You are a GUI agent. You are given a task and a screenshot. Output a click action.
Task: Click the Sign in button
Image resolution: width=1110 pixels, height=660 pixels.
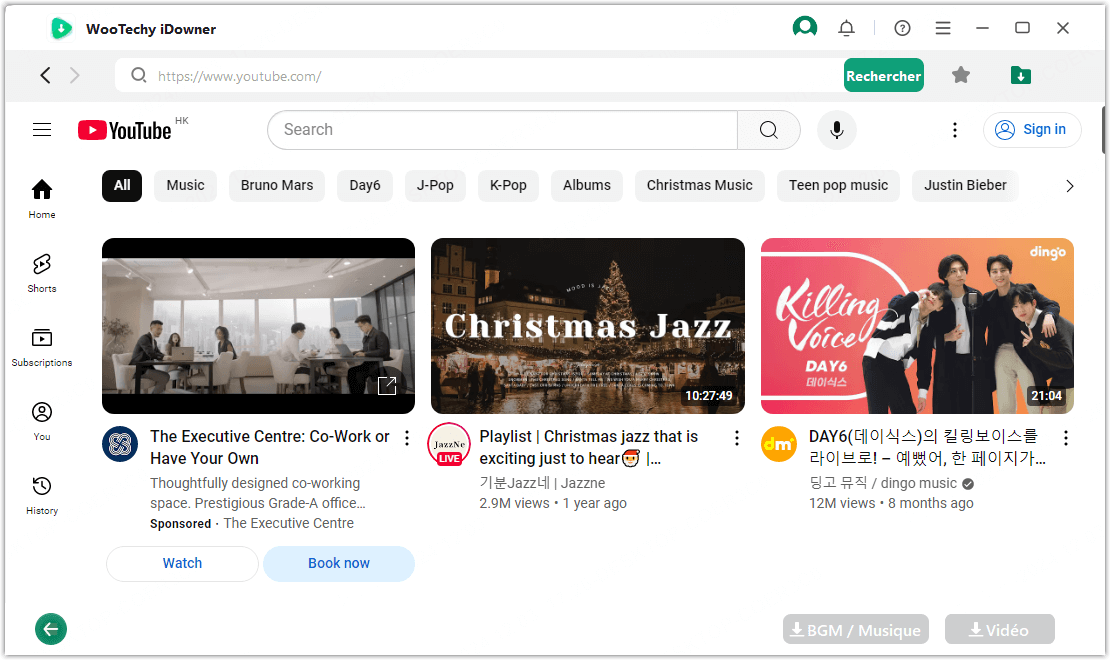point(1032,130)
